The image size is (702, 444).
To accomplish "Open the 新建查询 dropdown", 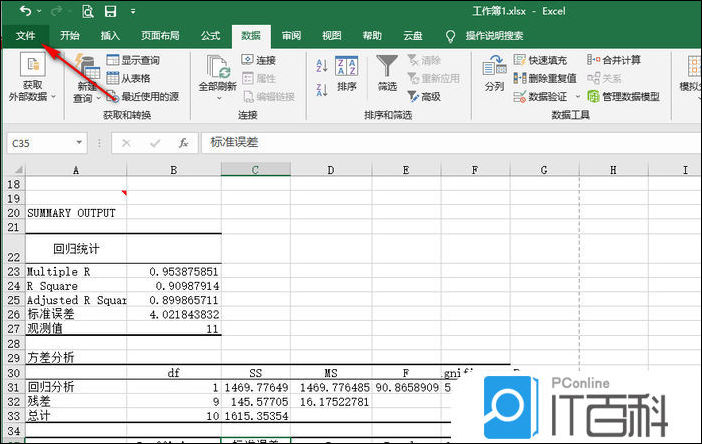I will tap(87, 79).
